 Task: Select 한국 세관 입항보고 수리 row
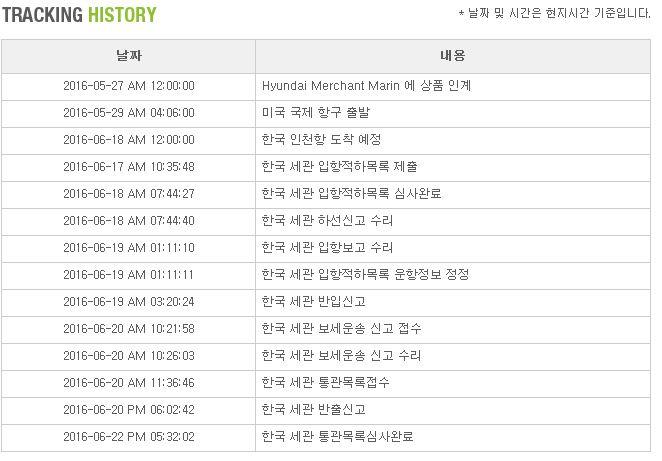(327, 248)
